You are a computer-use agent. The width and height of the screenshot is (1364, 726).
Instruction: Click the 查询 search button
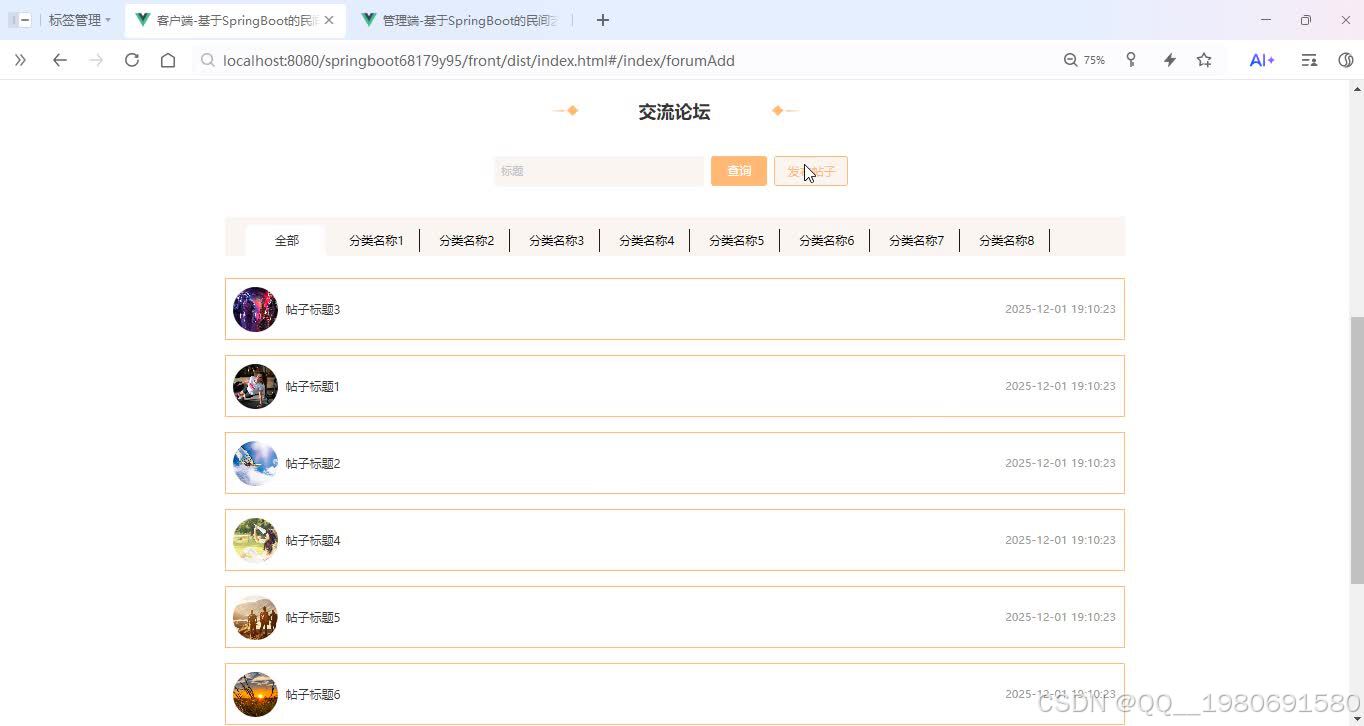click(739, 171)
